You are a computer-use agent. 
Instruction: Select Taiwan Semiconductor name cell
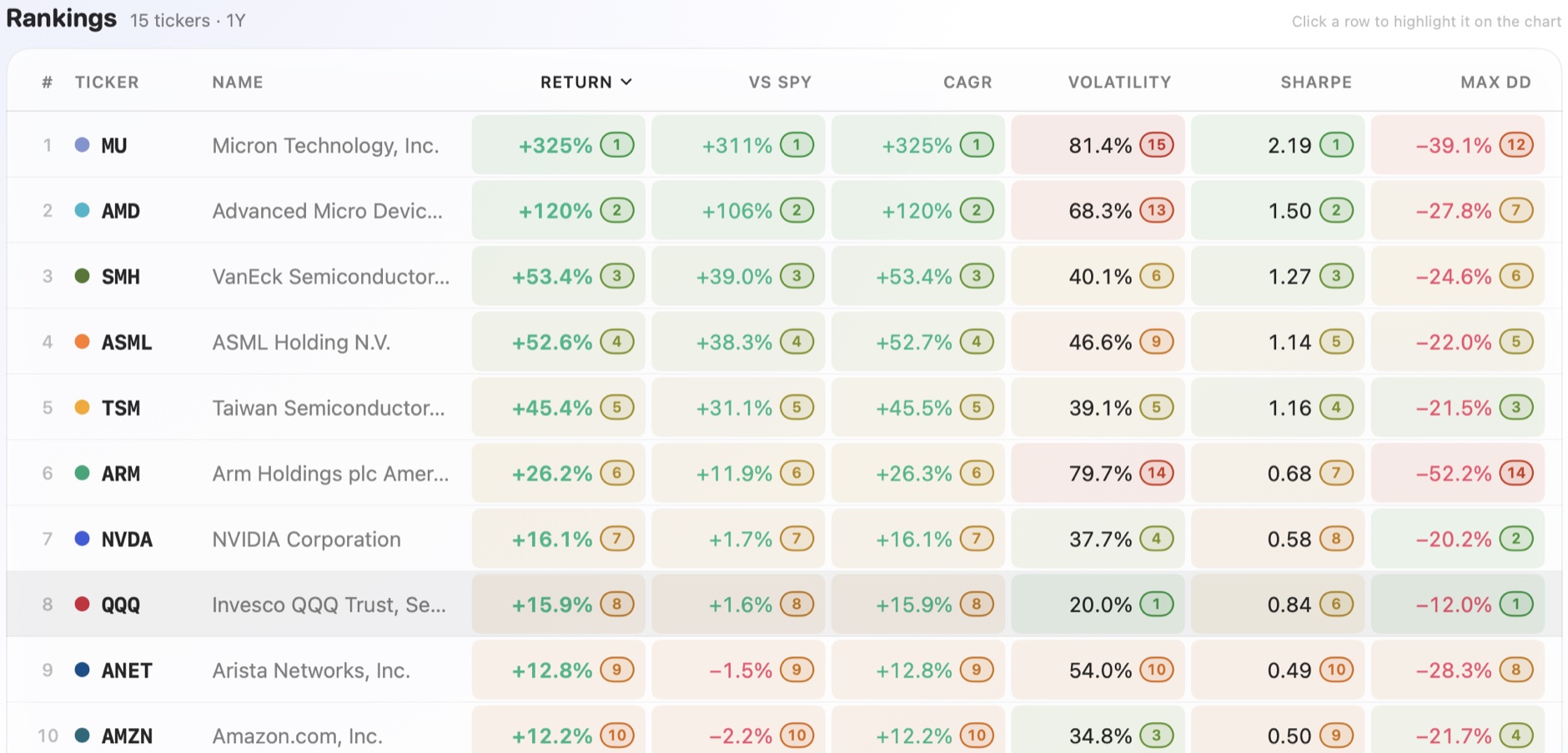coord(329,408)
